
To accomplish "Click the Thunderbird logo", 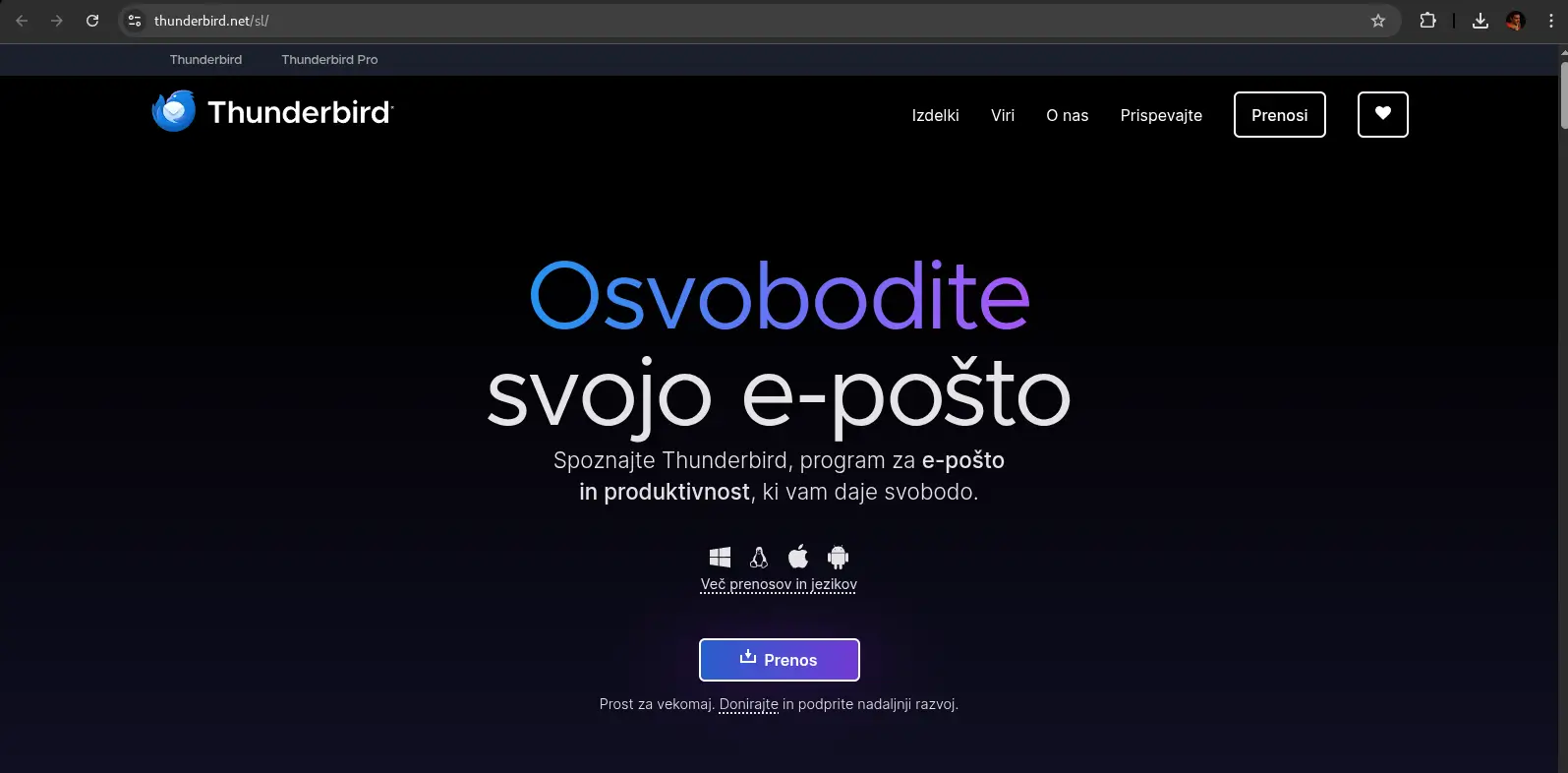I will pos(273,112).
